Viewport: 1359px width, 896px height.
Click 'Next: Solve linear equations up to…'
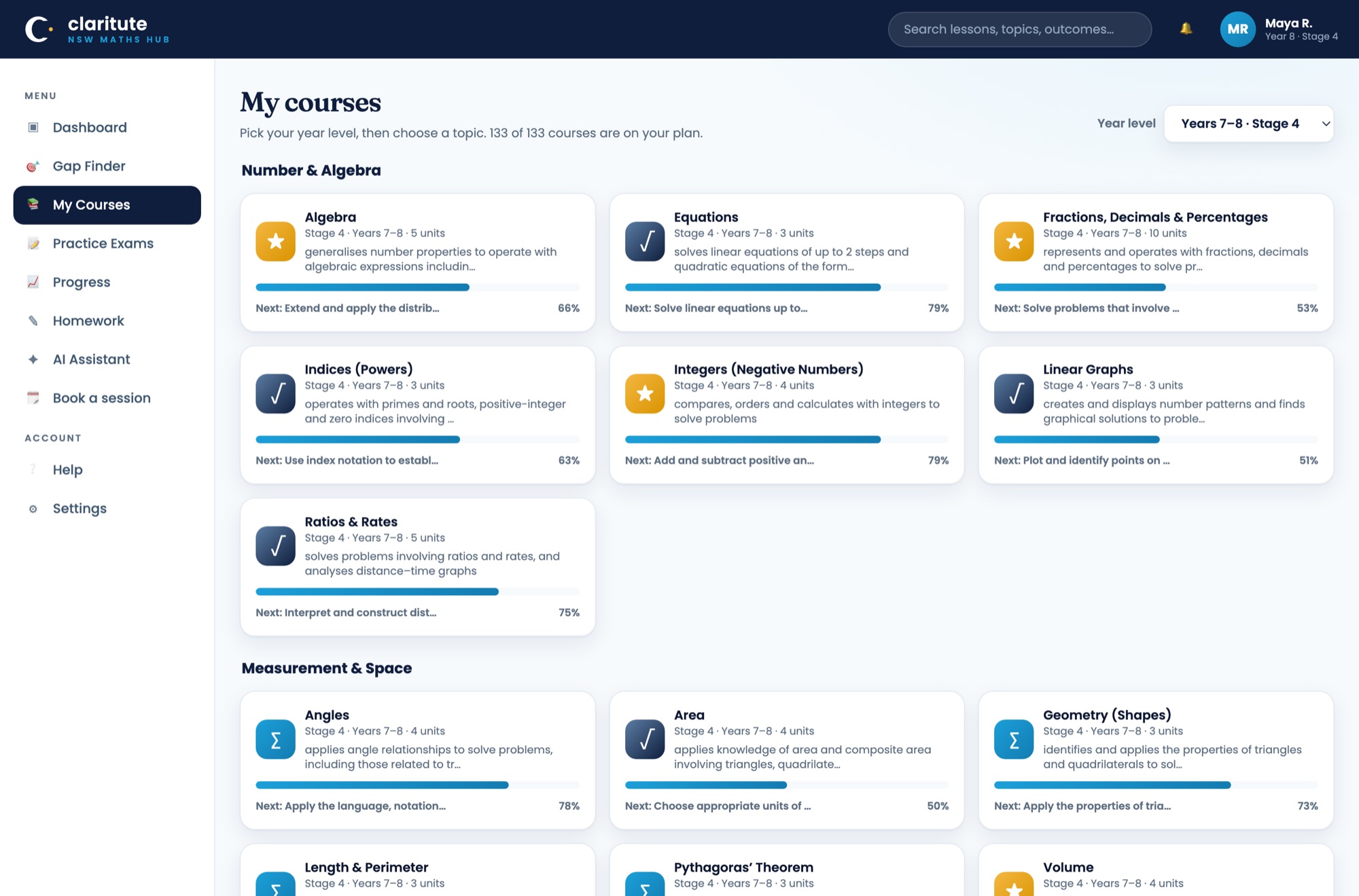(716, 308)
